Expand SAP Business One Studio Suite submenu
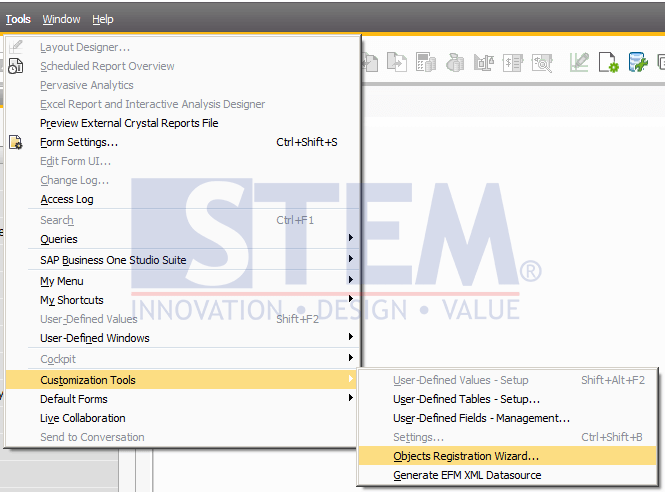Image resolution: width=665 pixels, height=492 pixels. [x=182, y=260]
